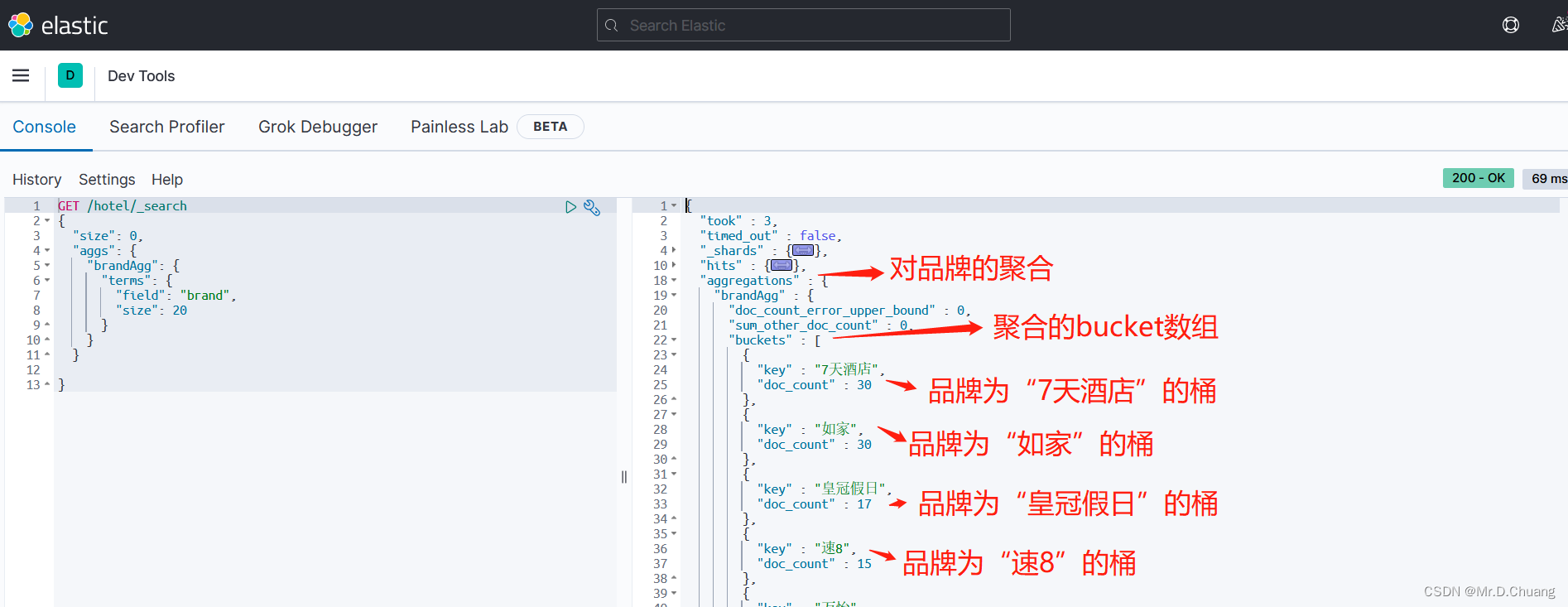Click the green D space avatar
This screenshot has width=1568, height=607.
(x=70, y=75)
